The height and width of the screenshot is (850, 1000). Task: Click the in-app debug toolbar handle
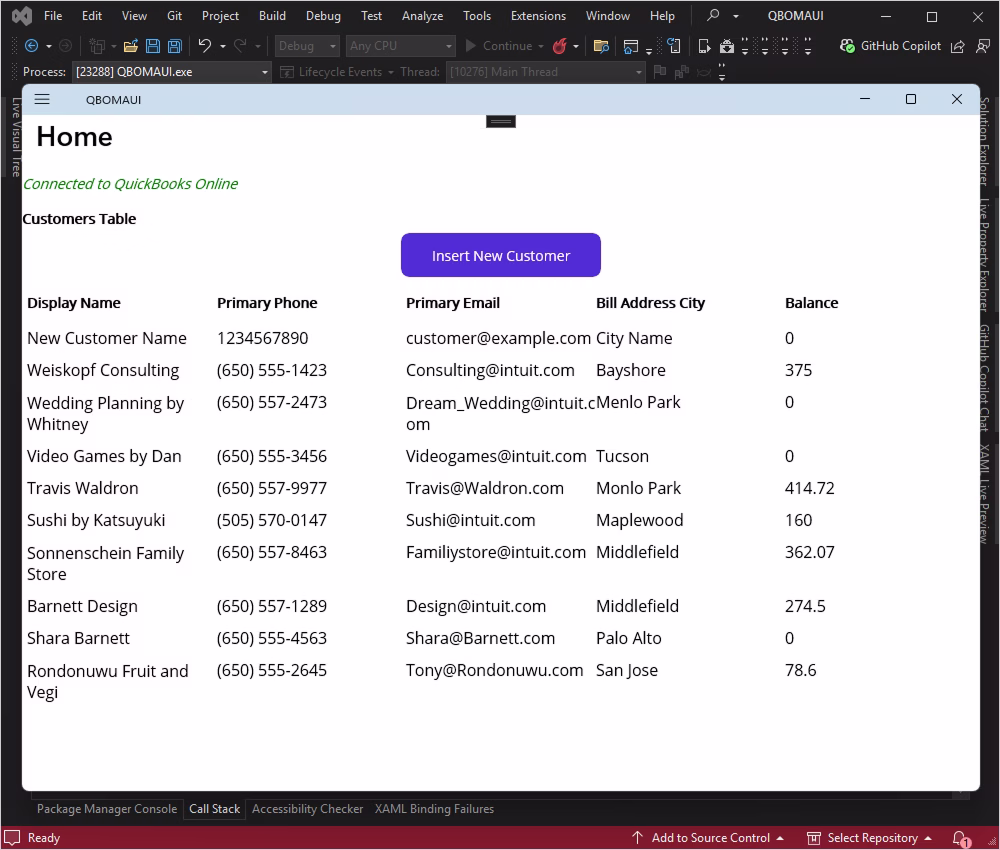click(501, 121)
